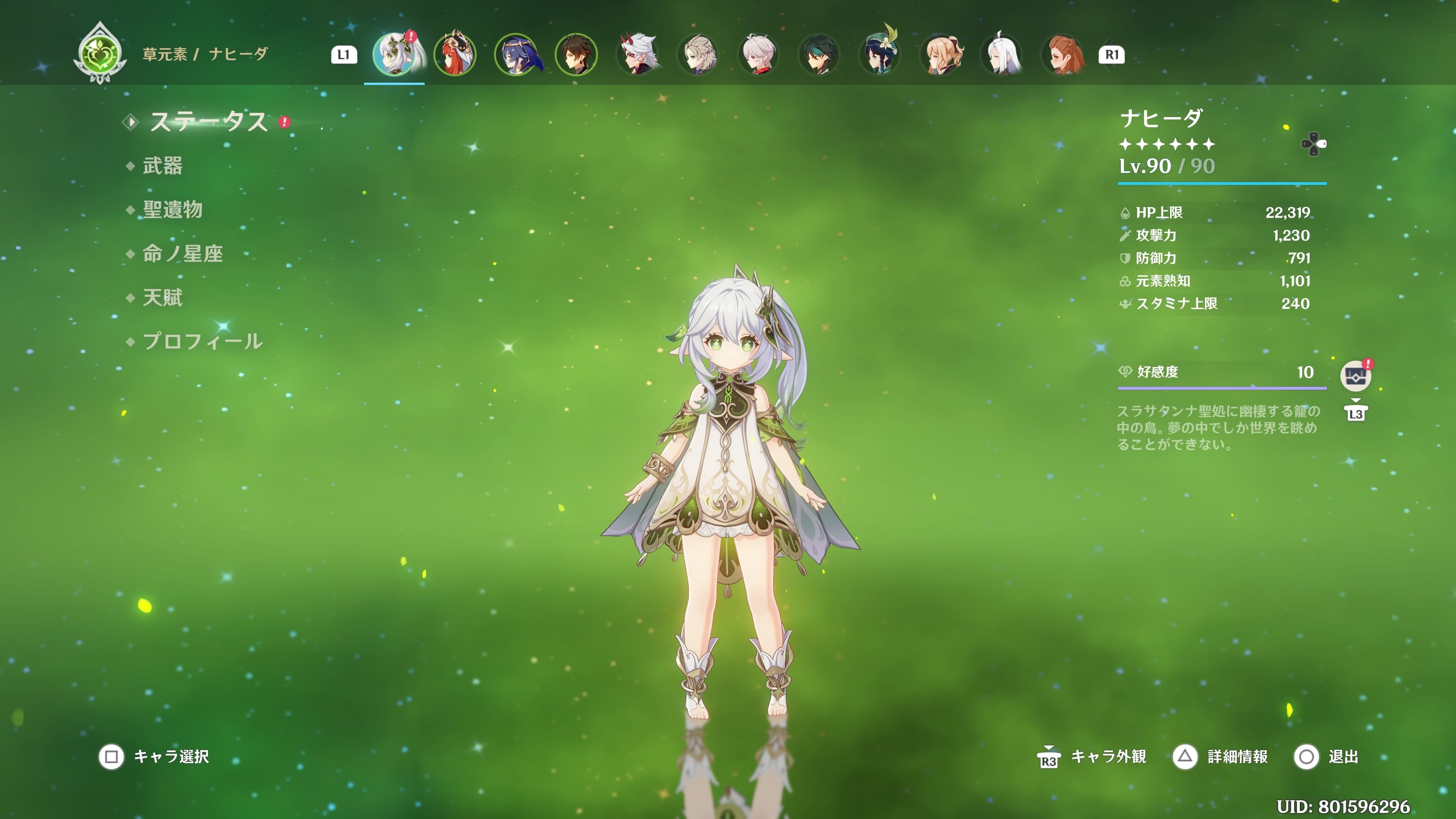This screenshot has width=1456, height=819.
Task: Click the elemental mastery value 1,101
Action: coord(1295,281)
